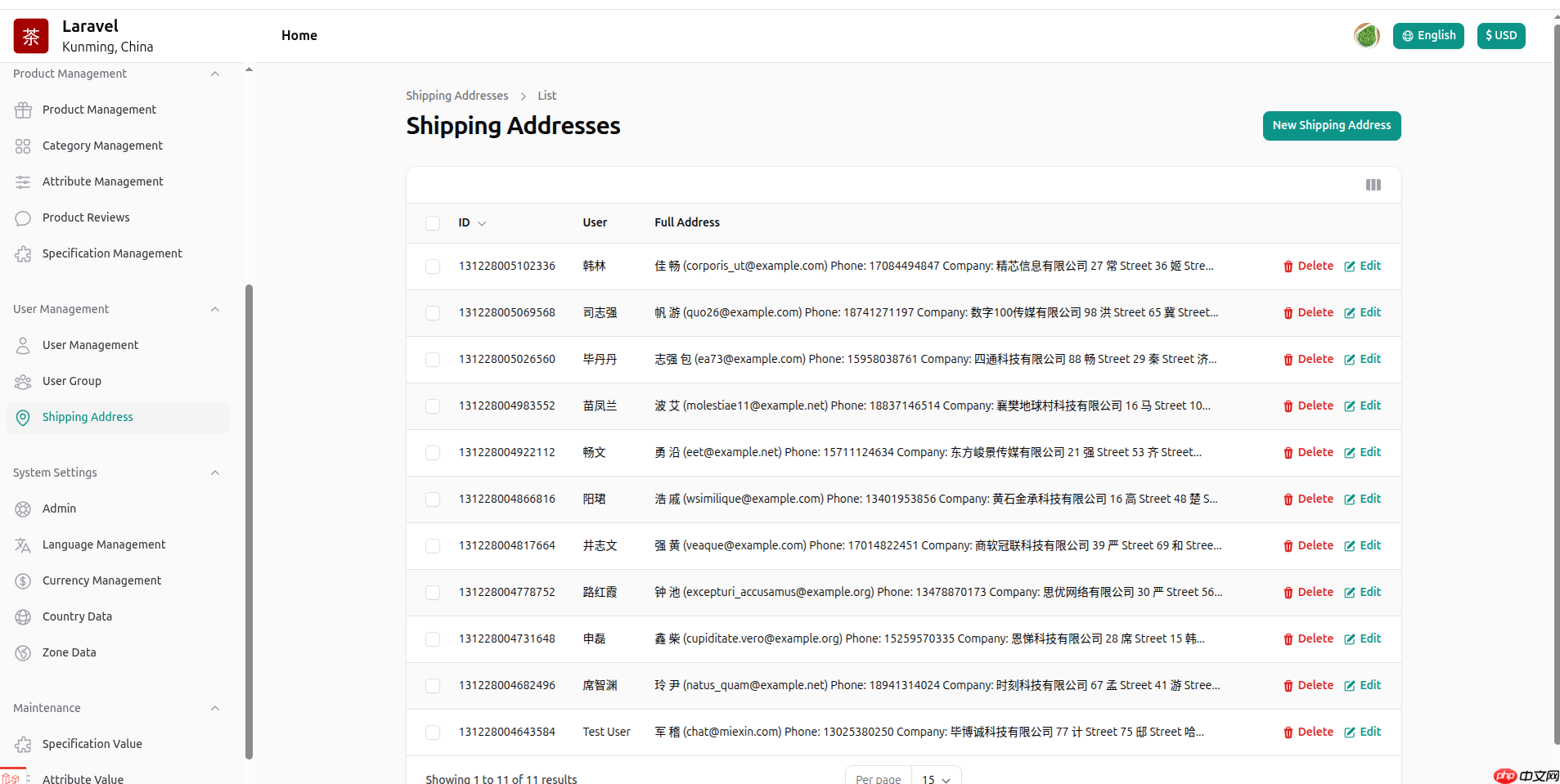1560x784 pixels.
Task: Open Currency Management via its dollar icon
Action: pyautogui.click(x=23, y=580)
